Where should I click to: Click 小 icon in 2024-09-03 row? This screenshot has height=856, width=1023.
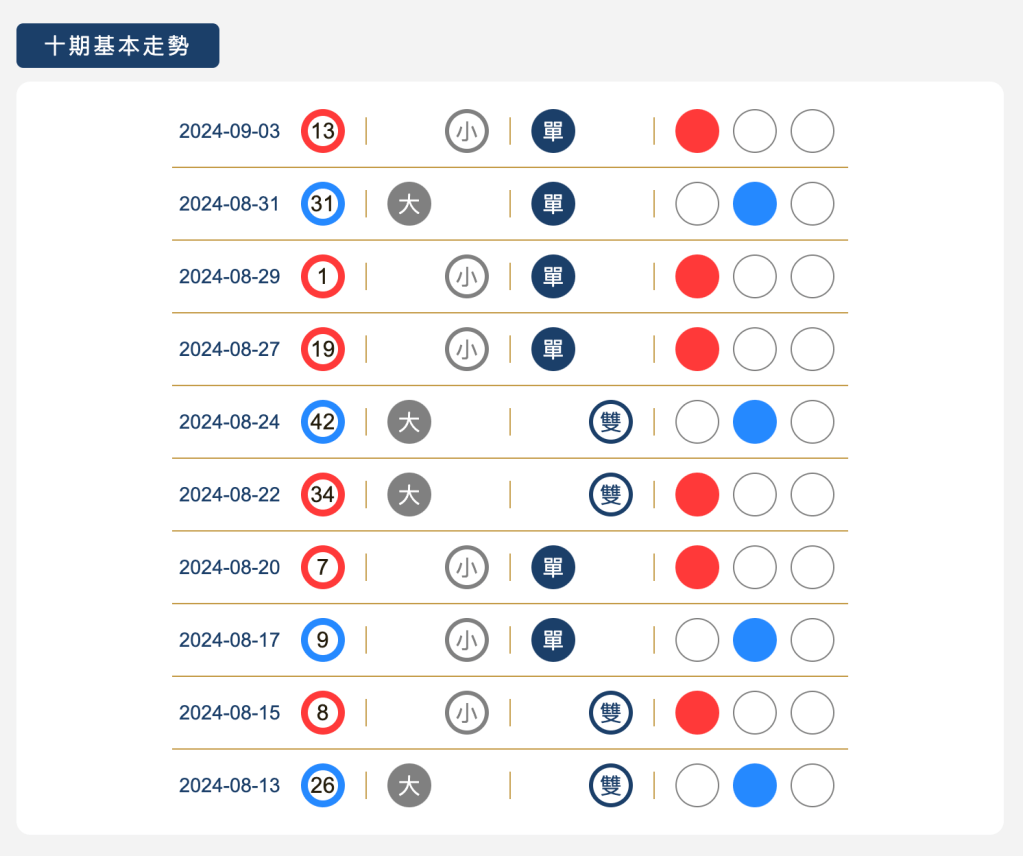click(467, 131)
